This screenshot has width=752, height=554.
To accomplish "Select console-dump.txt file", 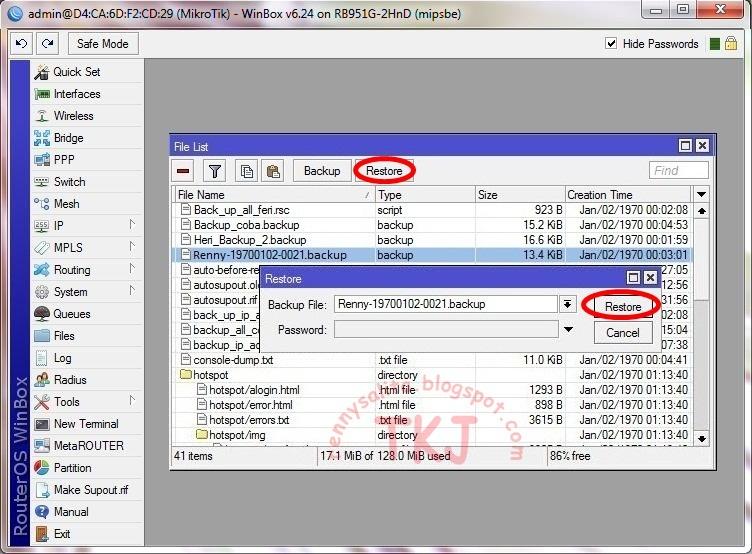I will point(233,360).
